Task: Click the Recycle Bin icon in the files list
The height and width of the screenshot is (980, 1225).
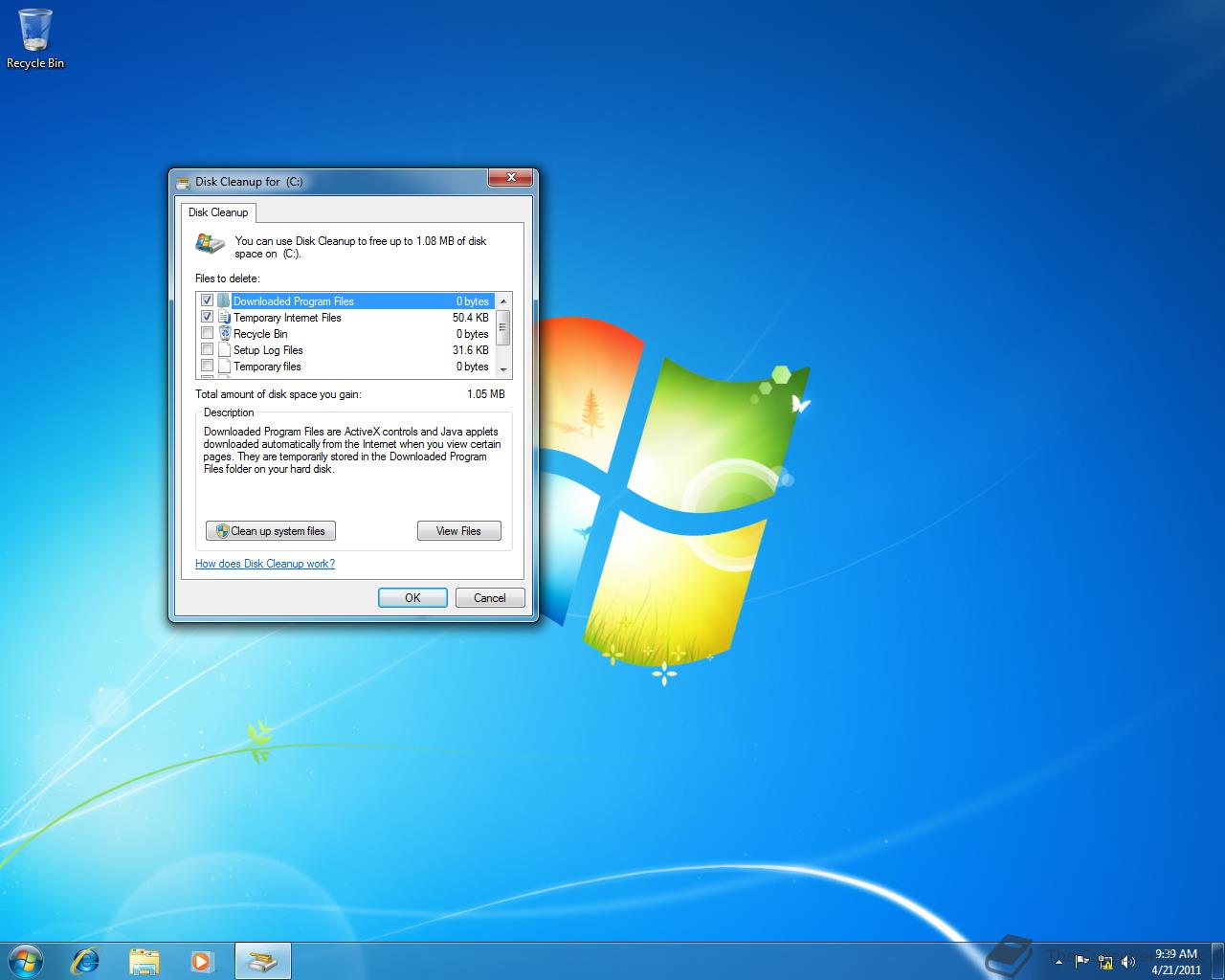Action: 224,333
